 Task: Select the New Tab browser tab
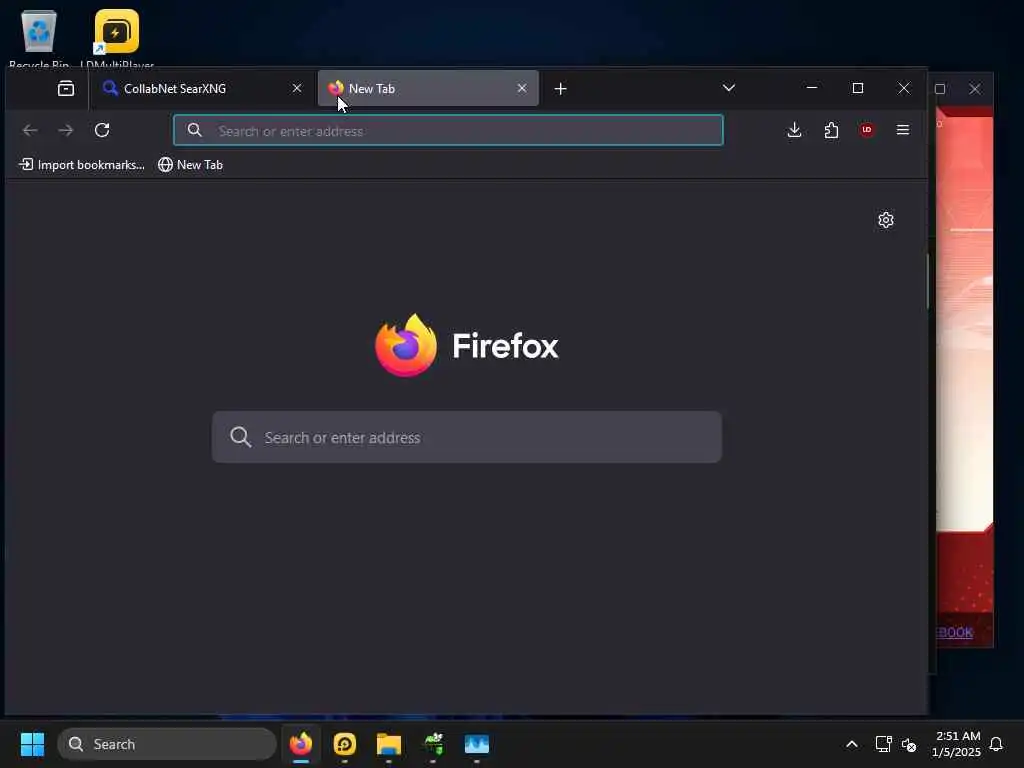tap(428, 88)
